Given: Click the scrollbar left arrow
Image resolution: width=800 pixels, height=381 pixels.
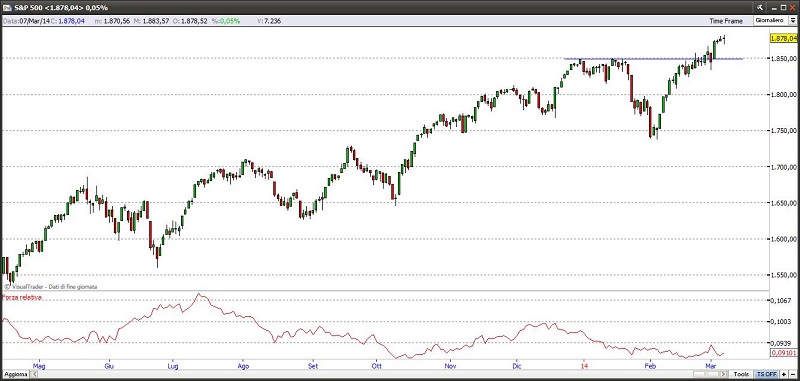Looking at the screenshot, I should point(34,374).
